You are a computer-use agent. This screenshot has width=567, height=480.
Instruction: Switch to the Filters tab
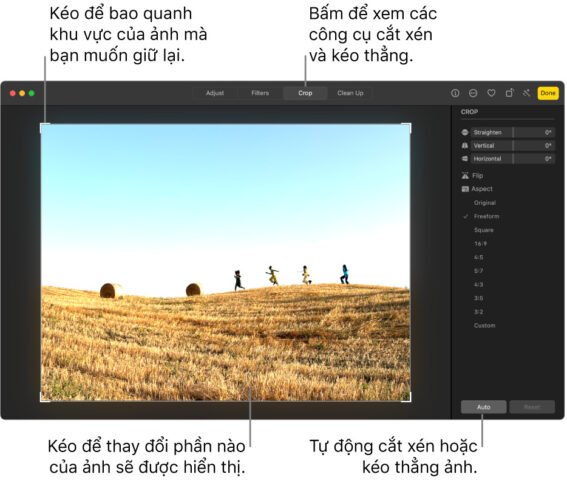click(260, 93)
